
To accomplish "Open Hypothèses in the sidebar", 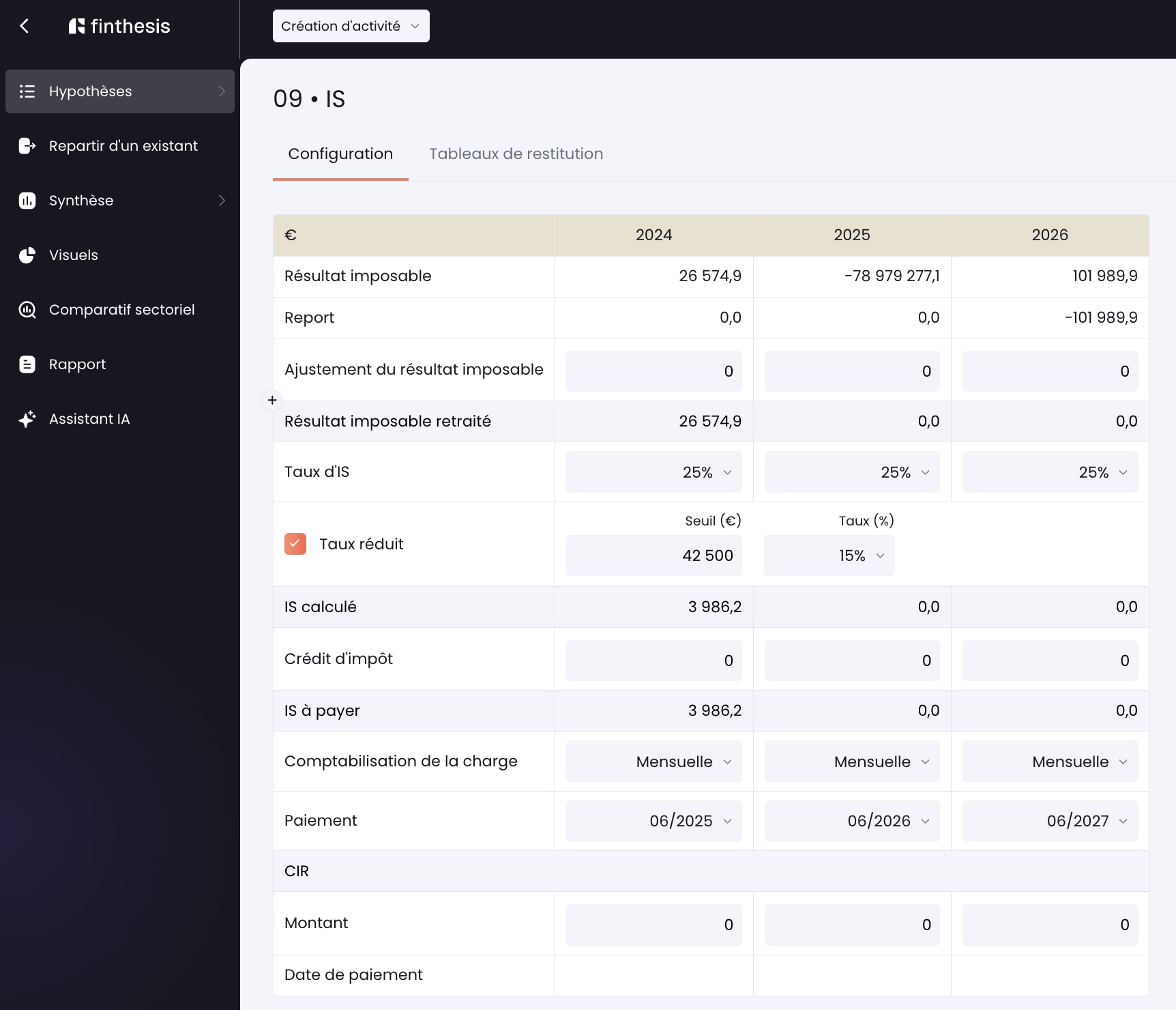I will (x=120, y=91).
